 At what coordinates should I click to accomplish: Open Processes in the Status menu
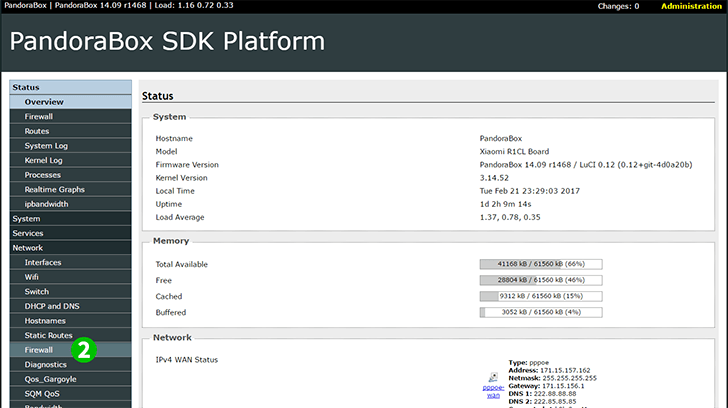[x=43, y=175]
